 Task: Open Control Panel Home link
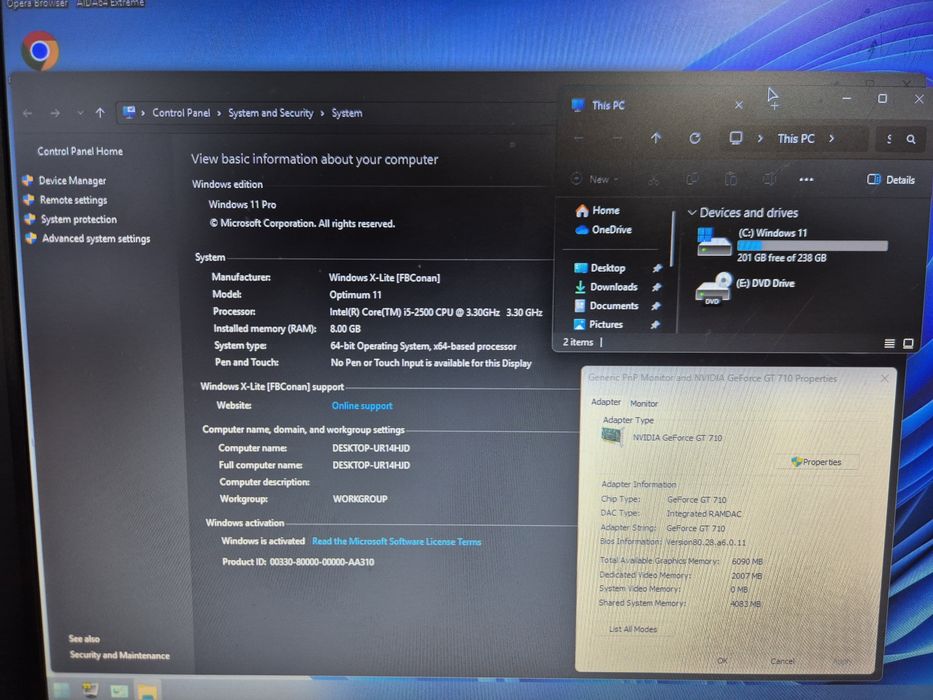pos(80,151)
